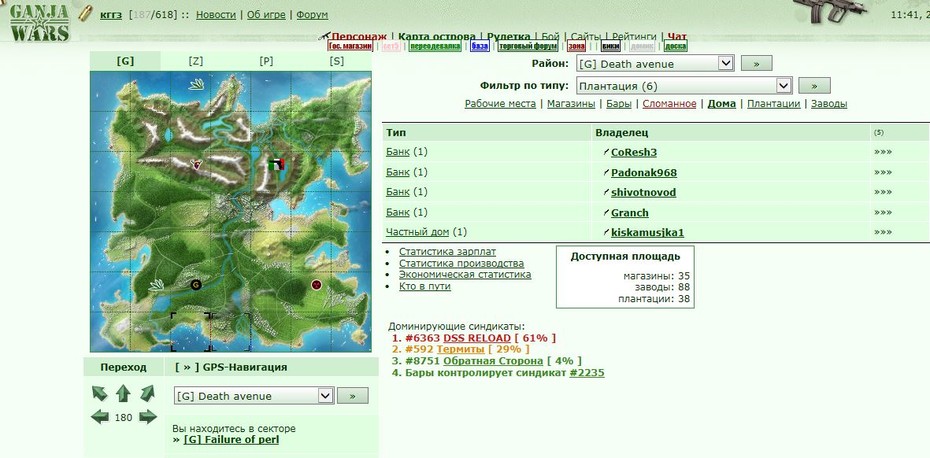
Task: Click the small icon before Granch
Action: pos(606,212)
